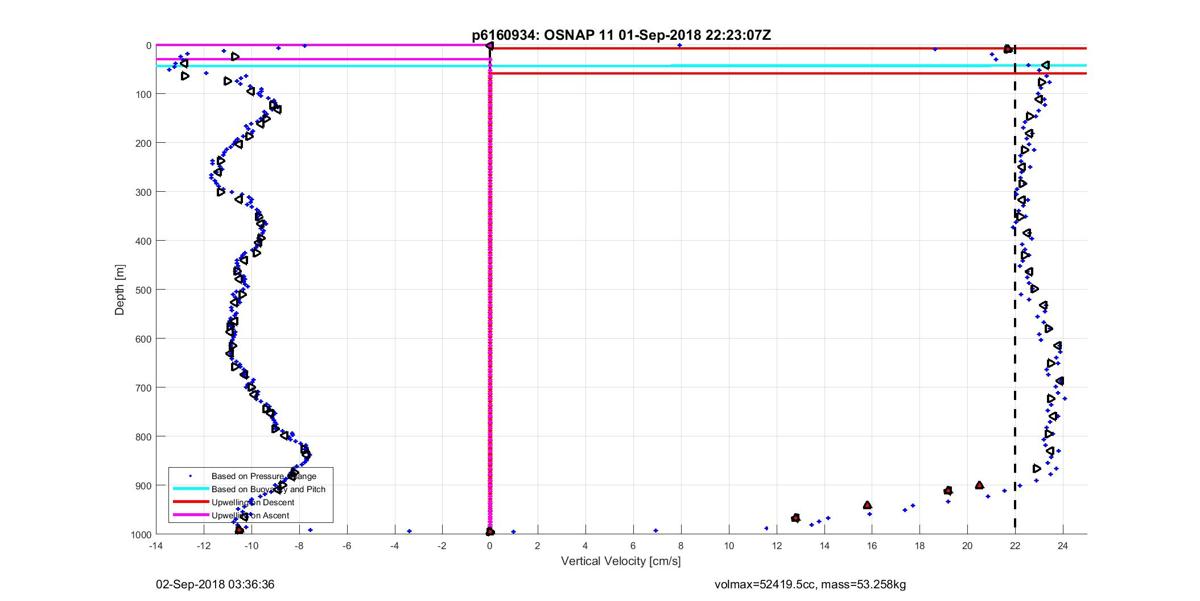
Task: Click x-axis tick label '-10'
Action: [x=251, y=546]
